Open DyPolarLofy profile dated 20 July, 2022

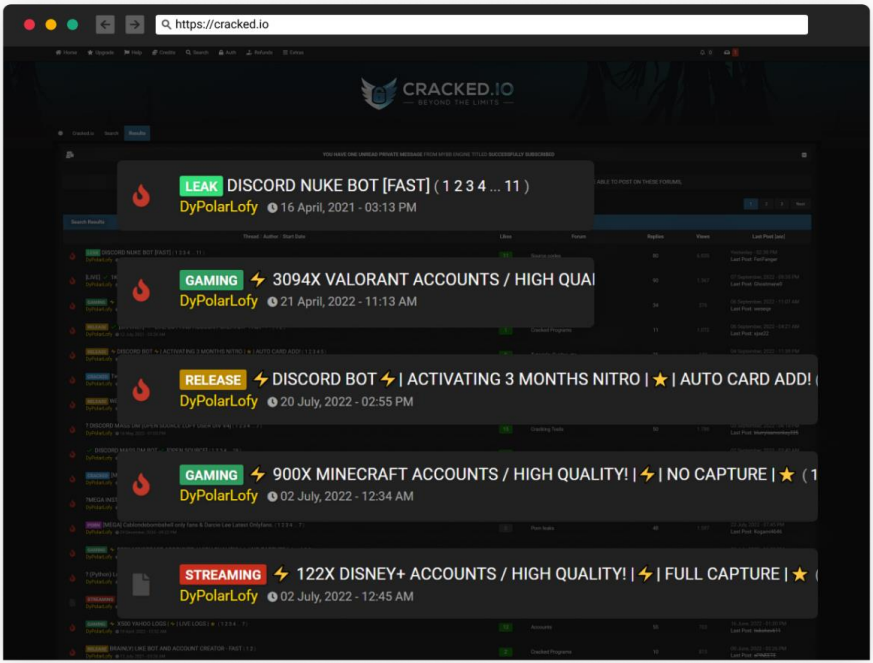[x=218, y=401]
